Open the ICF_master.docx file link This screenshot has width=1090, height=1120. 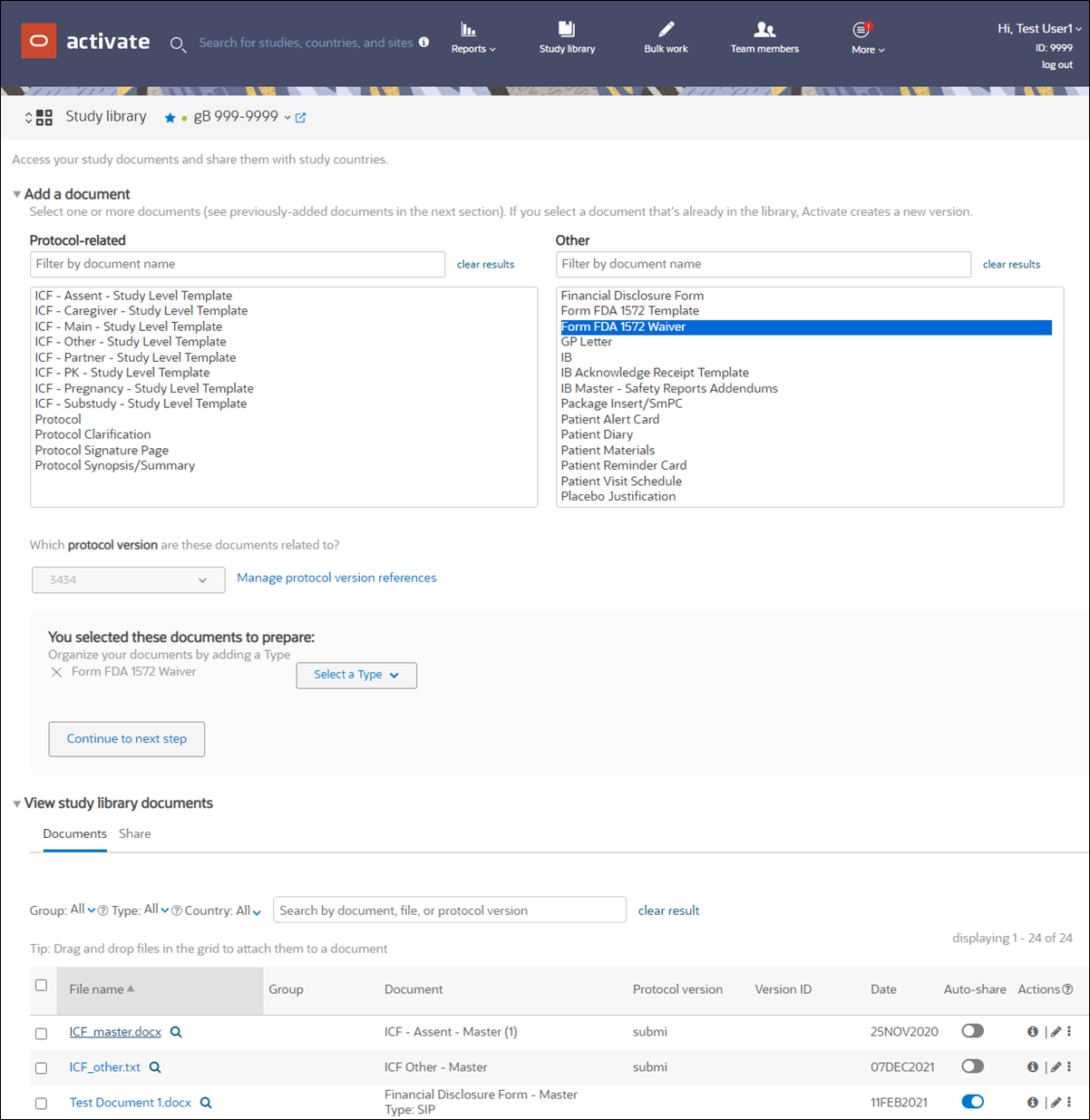click(x=115, y=1032)
